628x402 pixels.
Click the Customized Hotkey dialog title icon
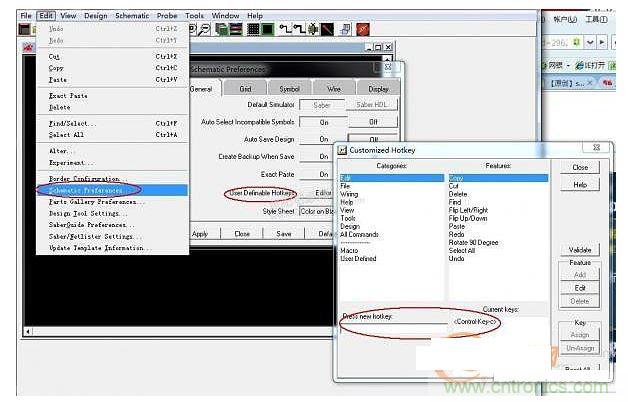[x=342, y=149]
